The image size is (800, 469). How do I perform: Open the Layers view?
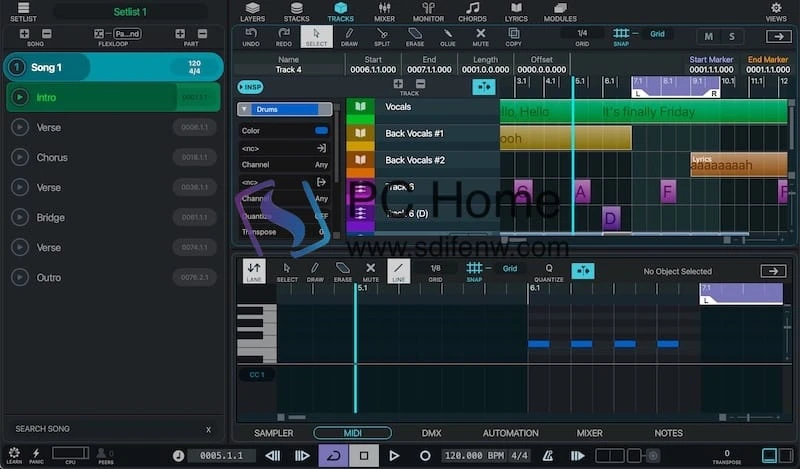point(253,12)
